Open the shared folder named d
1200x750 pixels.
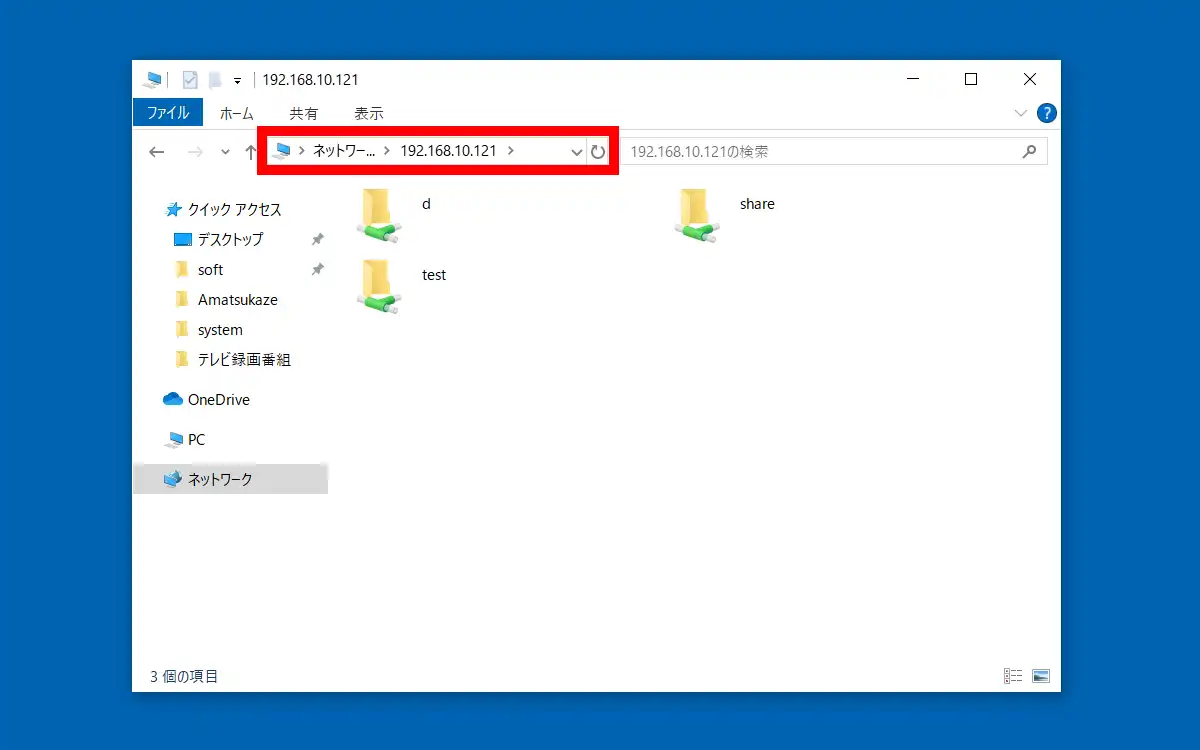(x=380, y=214)
